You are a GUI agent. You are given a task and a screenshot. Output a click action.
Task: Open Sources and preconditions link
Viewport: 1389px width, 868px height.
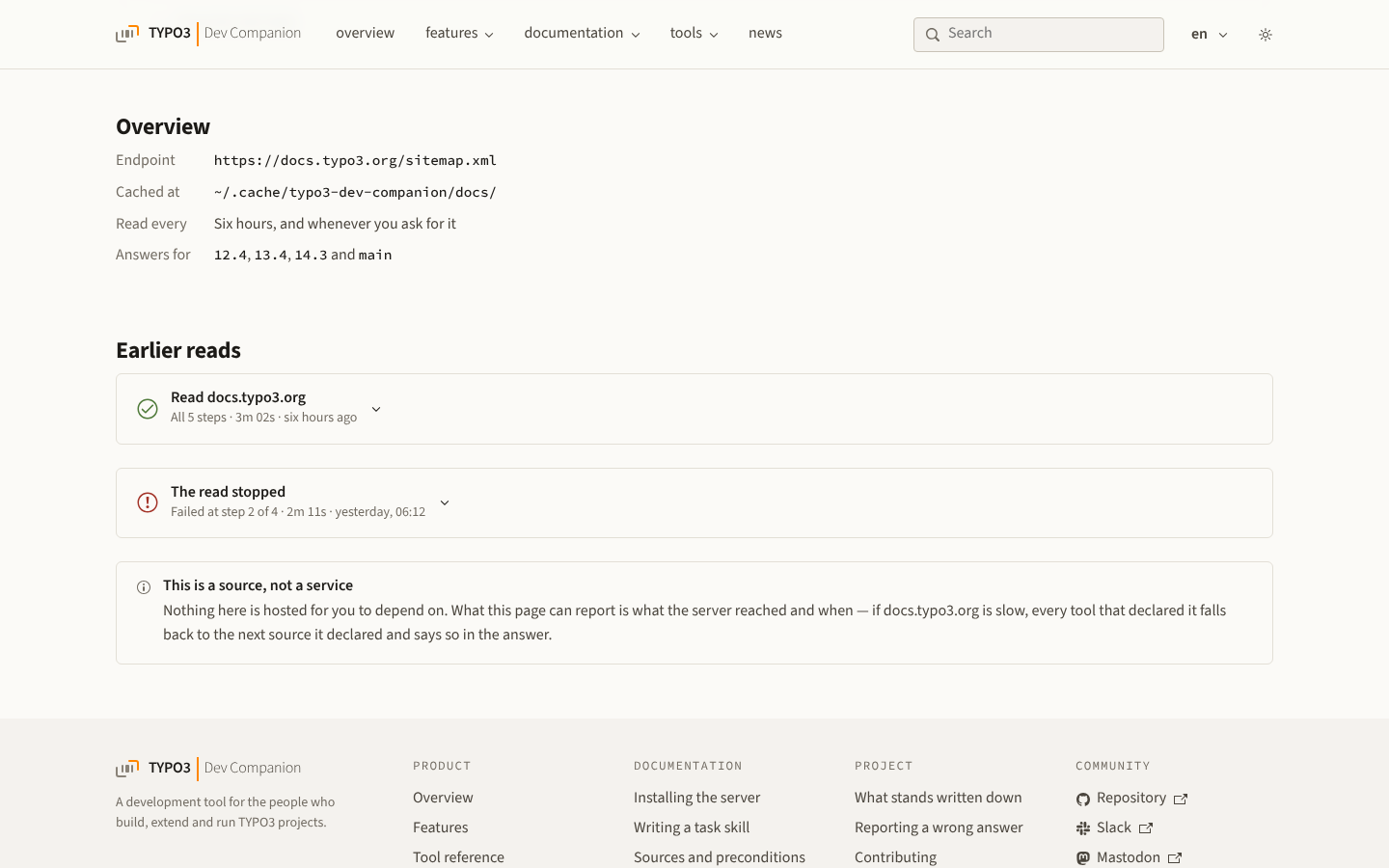[x=720, y=857]
